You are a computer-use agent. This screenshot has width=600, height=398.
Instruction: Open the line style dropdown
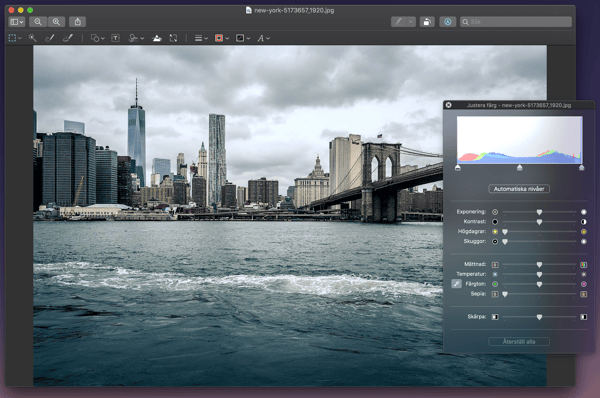coord(201,38)
